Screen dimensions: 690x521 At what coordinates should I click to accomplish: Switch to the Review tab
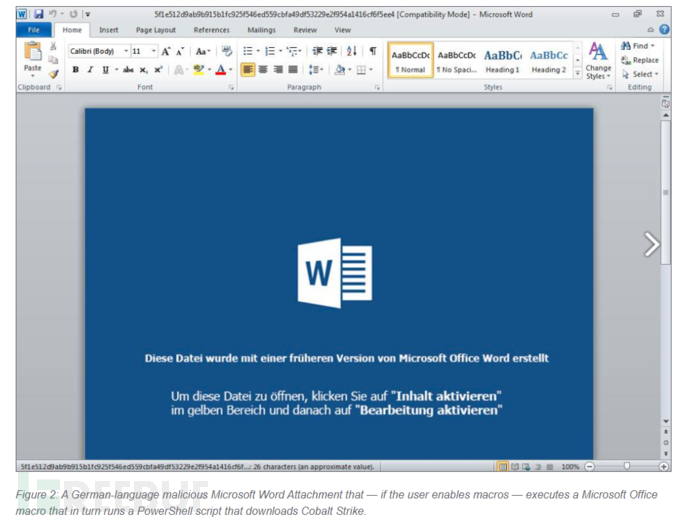click(x=305, y=30)
